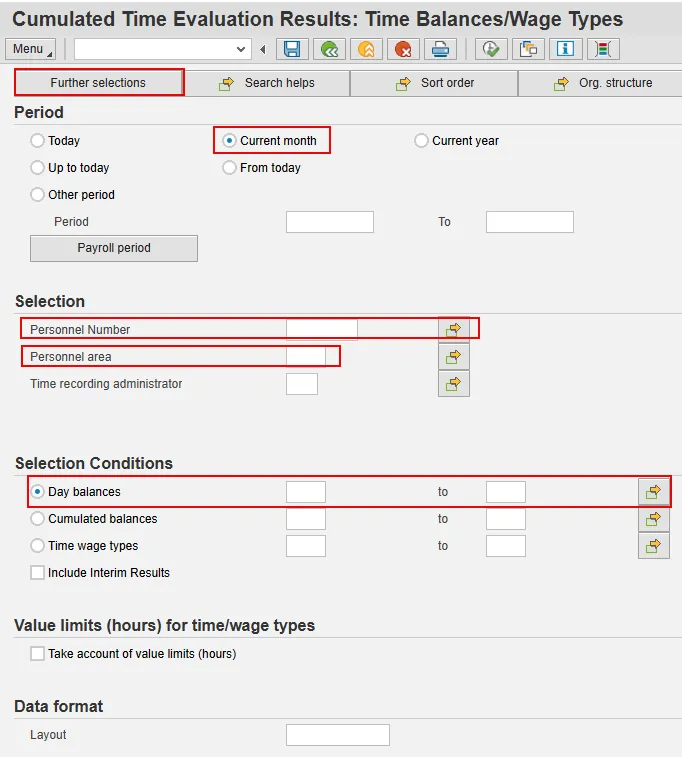Click the Time wage types to field
This screenshot has width=682, height=757.
click(506, 546)
